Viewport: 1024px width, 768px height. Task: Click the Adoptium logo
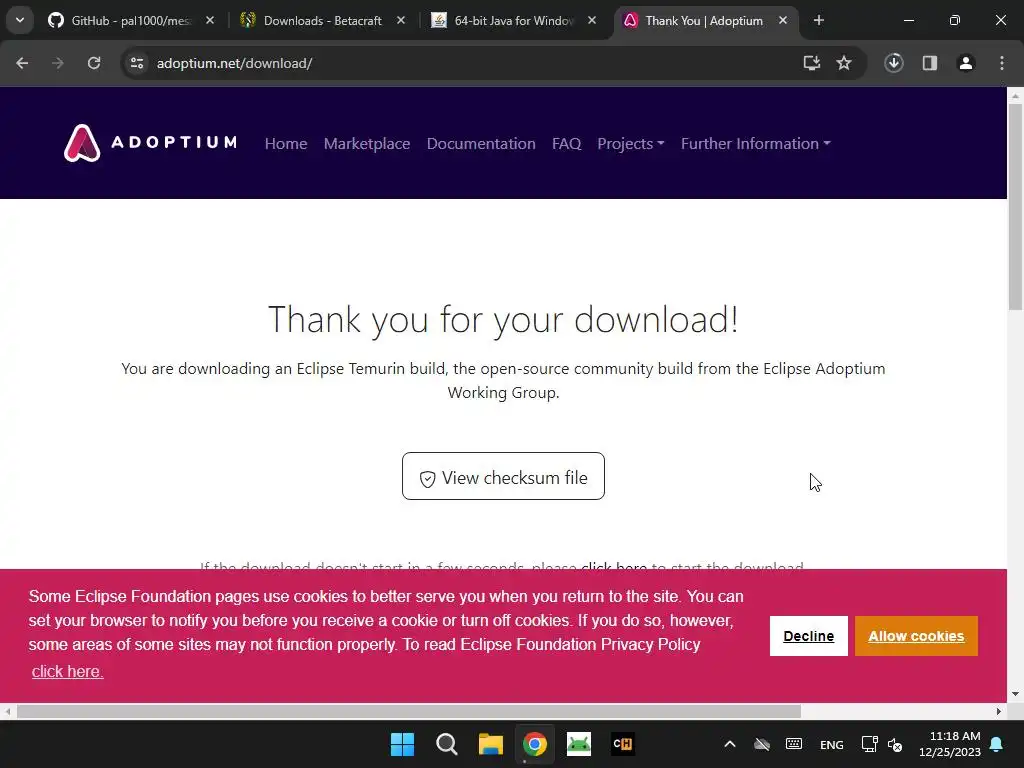(x=150, y=143)
